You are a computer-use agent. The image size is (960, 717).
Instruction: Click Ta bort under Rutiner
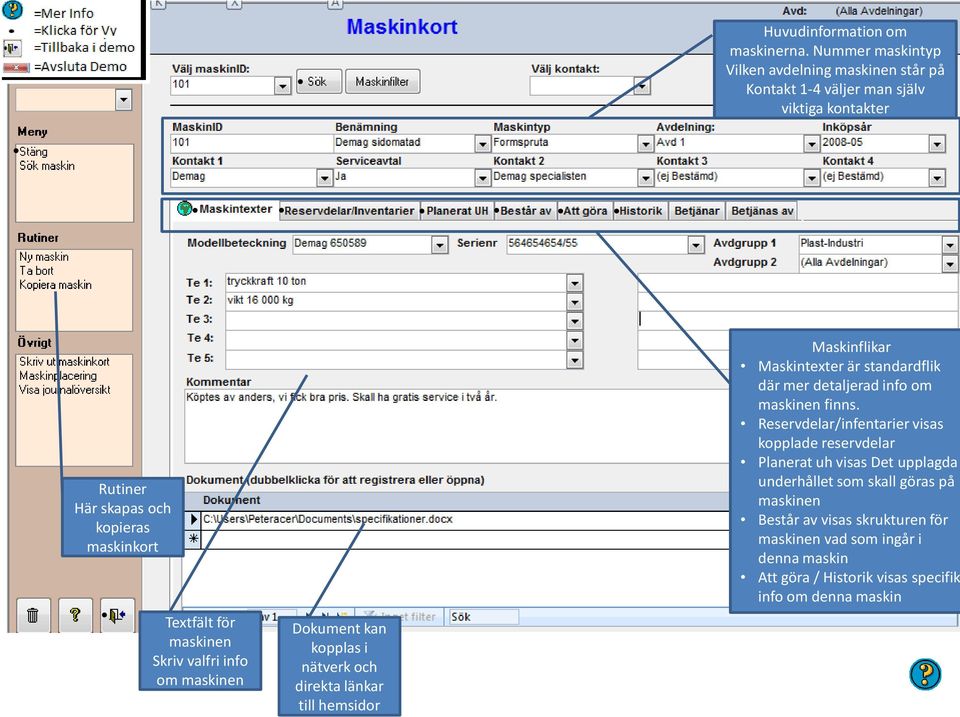[x=36, y=271]
